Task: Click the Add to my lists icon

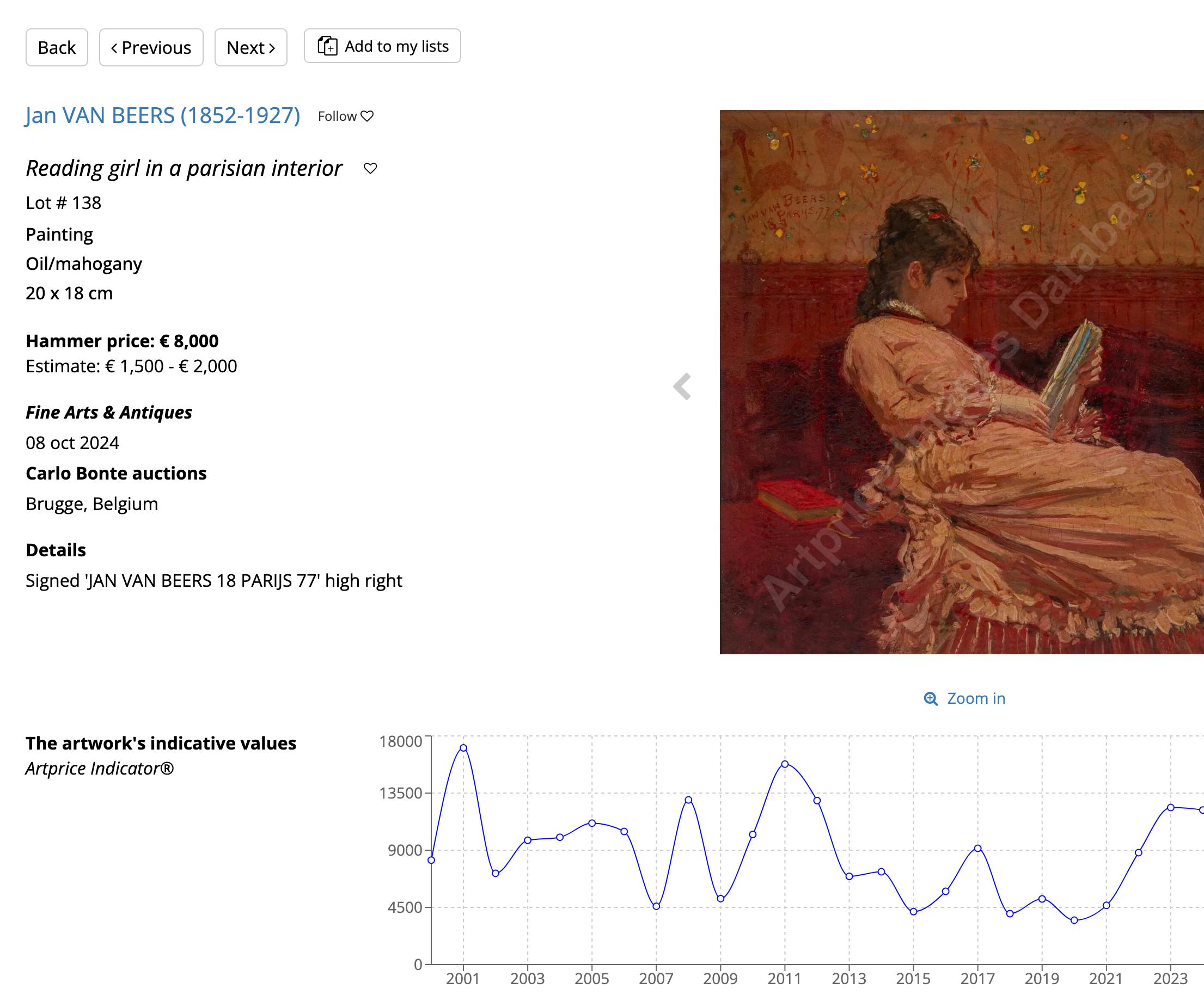Action: click(327, 46)
